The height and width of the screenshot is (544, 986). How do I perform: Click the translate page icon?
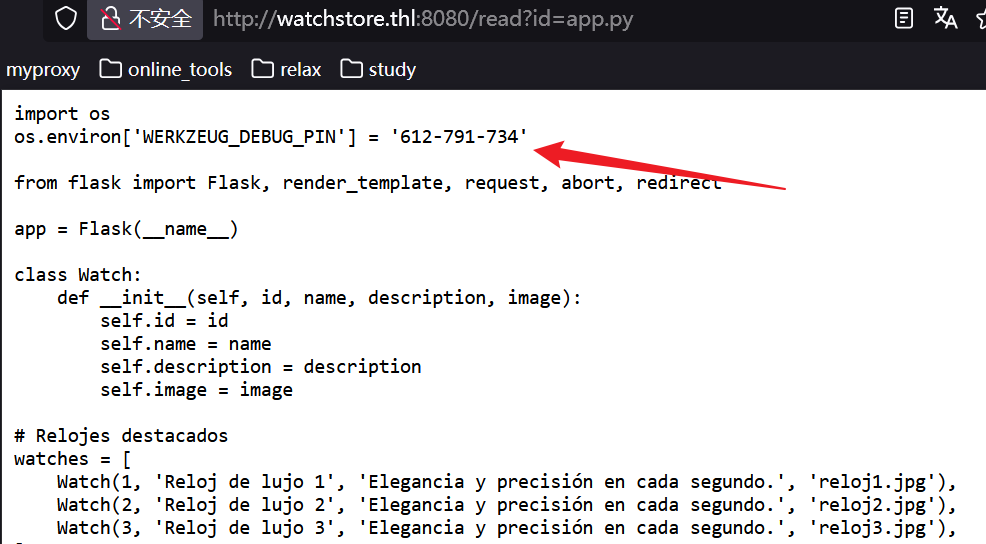(945, 19)
